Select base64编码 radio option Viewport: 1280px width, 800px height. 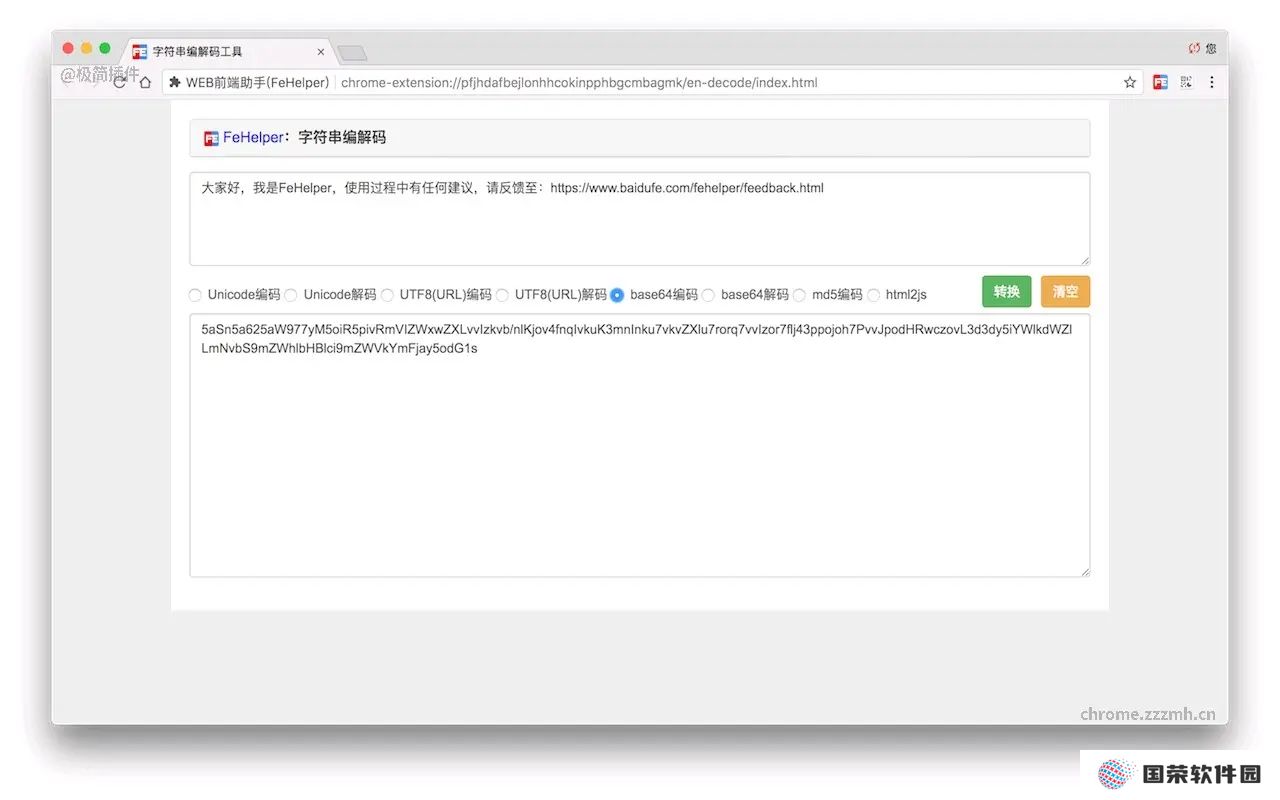(617, 295)
